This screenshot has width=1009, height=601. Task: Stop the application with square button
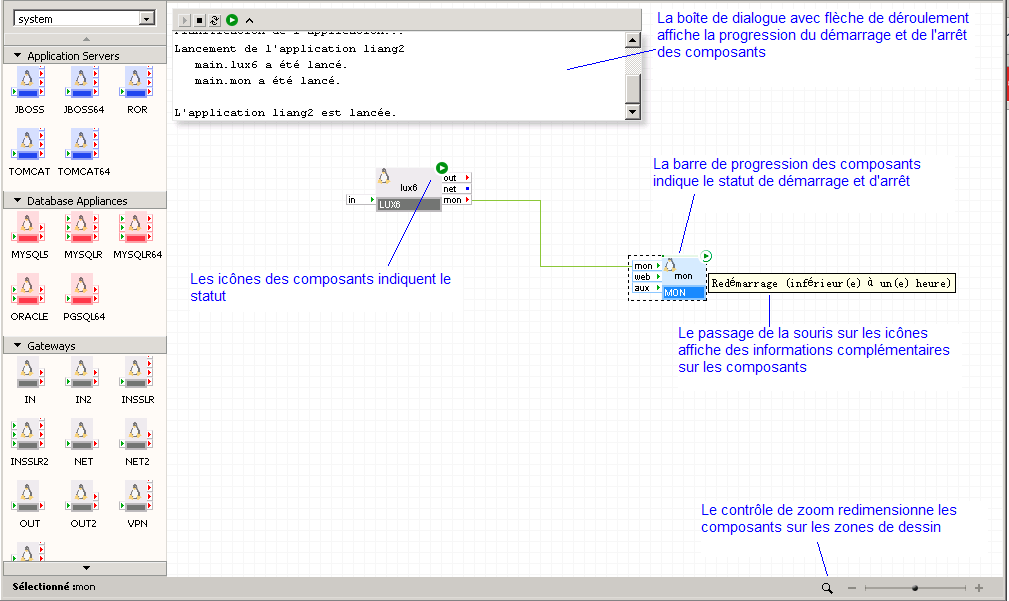199,21
